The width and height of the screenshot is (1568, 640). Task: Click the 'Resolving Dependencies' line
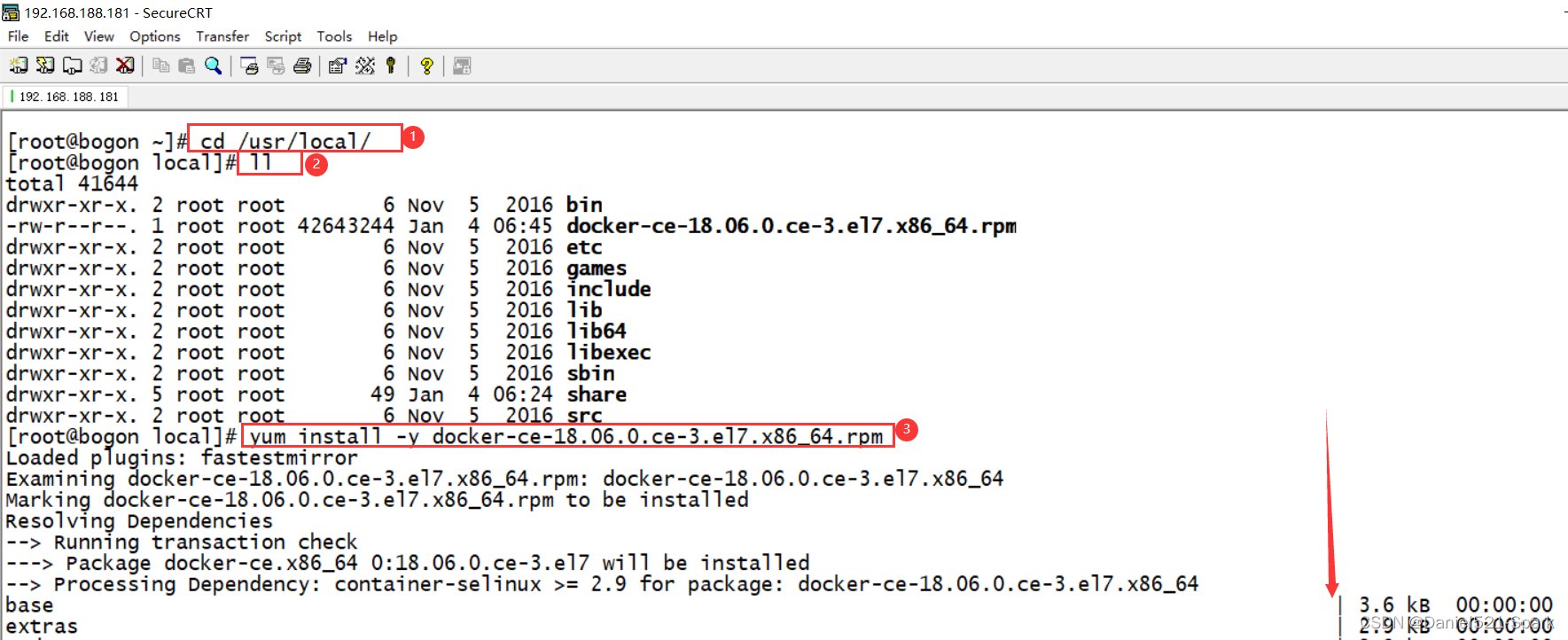[139, 521]
